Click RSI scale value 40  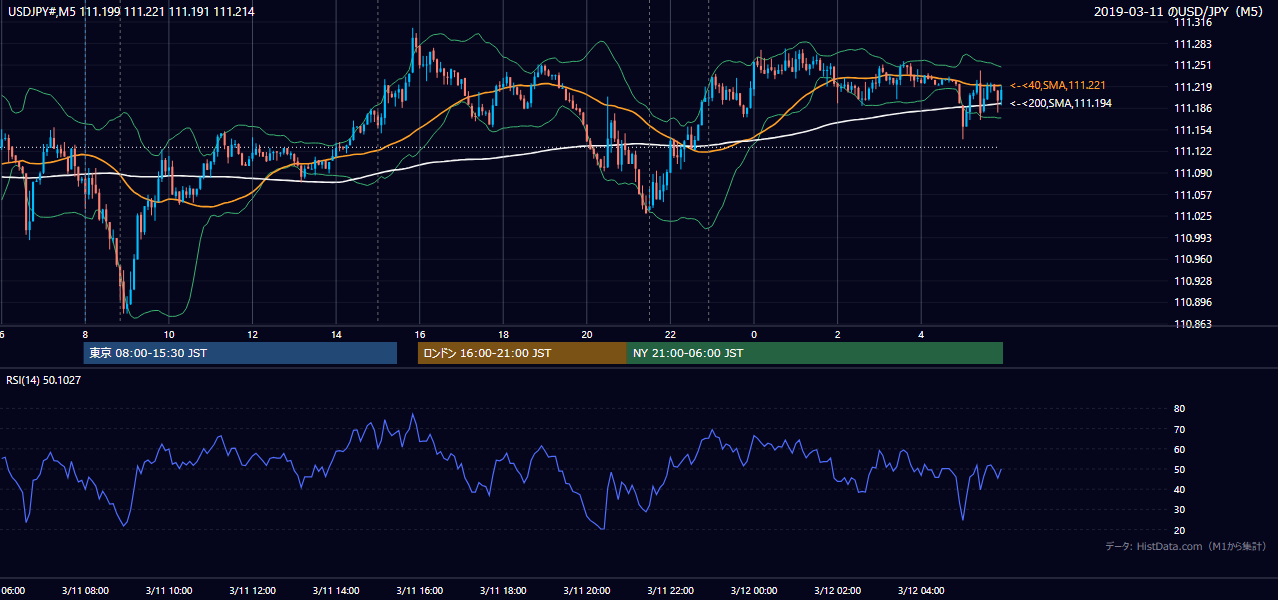coord(1179,489)
